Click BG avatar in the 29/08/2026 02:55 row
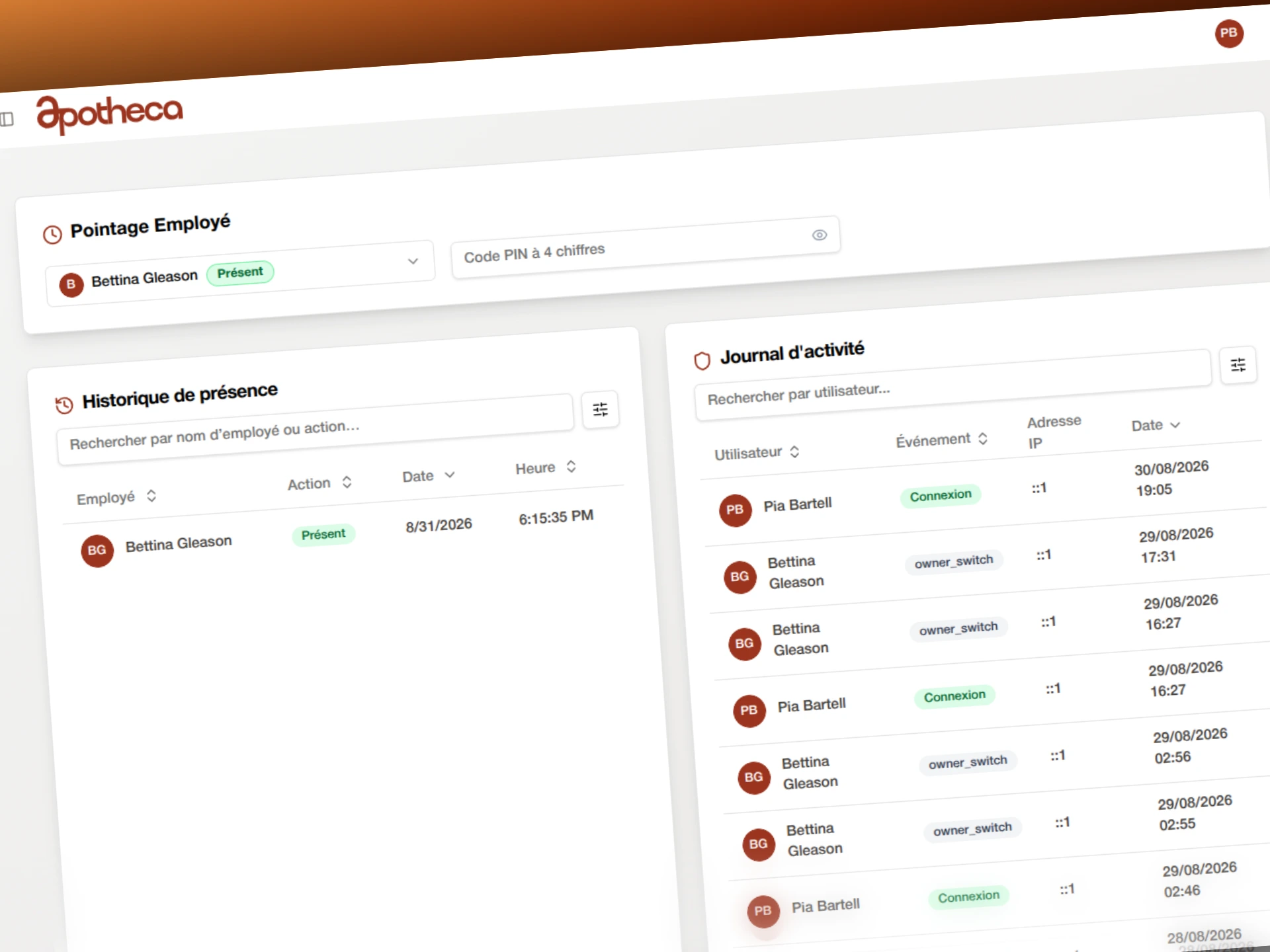The width and height of the screenshot is (1270, 952). click(759, 844)
